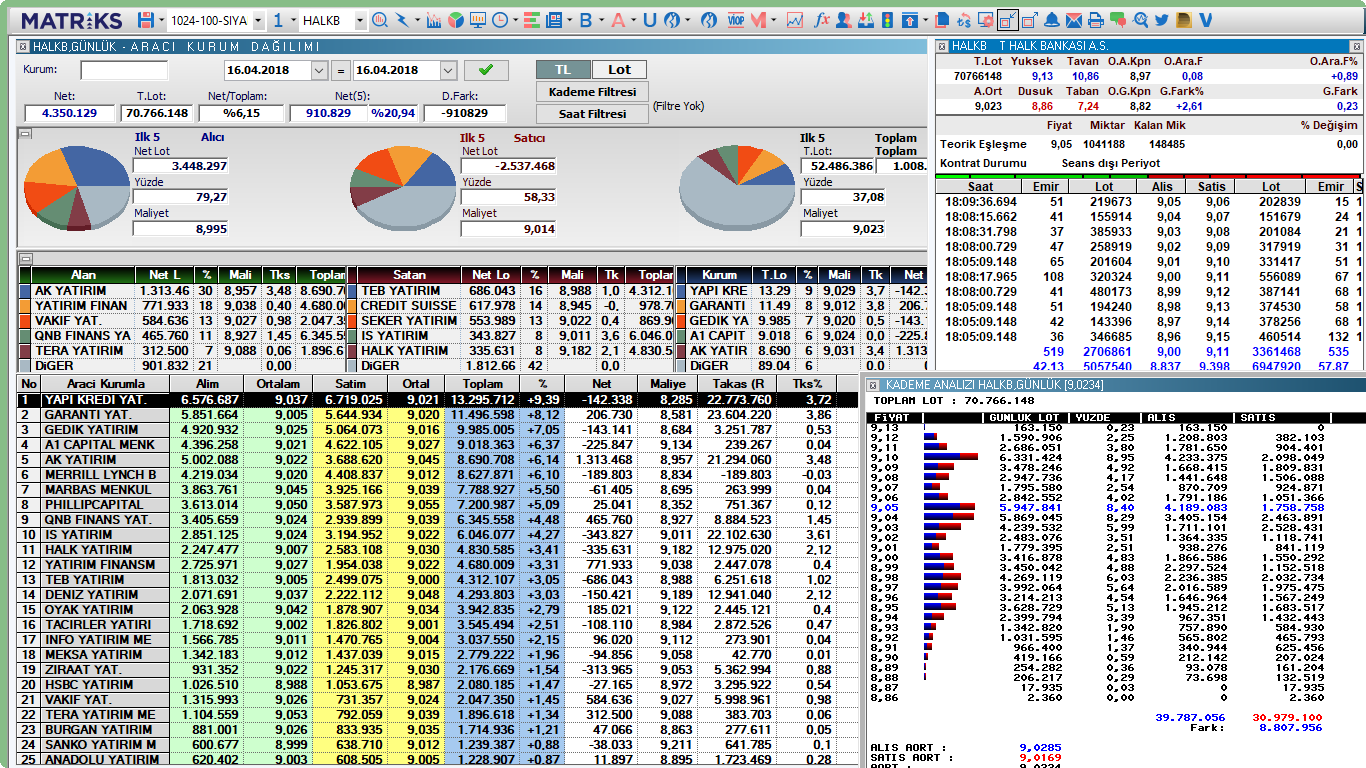The height and width of the screenshot is (768, 1366).
Task: Click the VAKIF YAT. orange swatch in Alan table
Action: tap(26, 321)
